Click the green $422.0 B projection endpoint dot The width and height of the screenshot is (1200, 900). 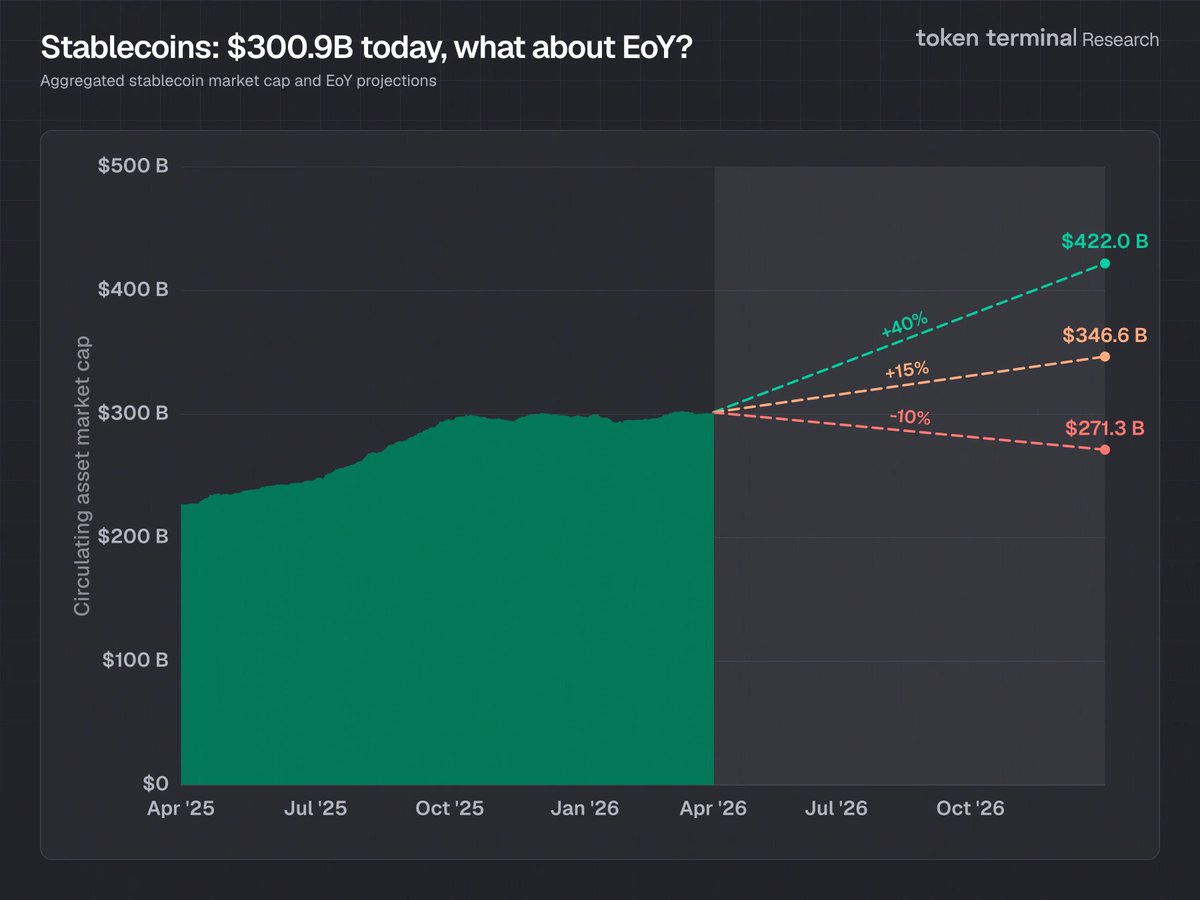pos(1105,264)
